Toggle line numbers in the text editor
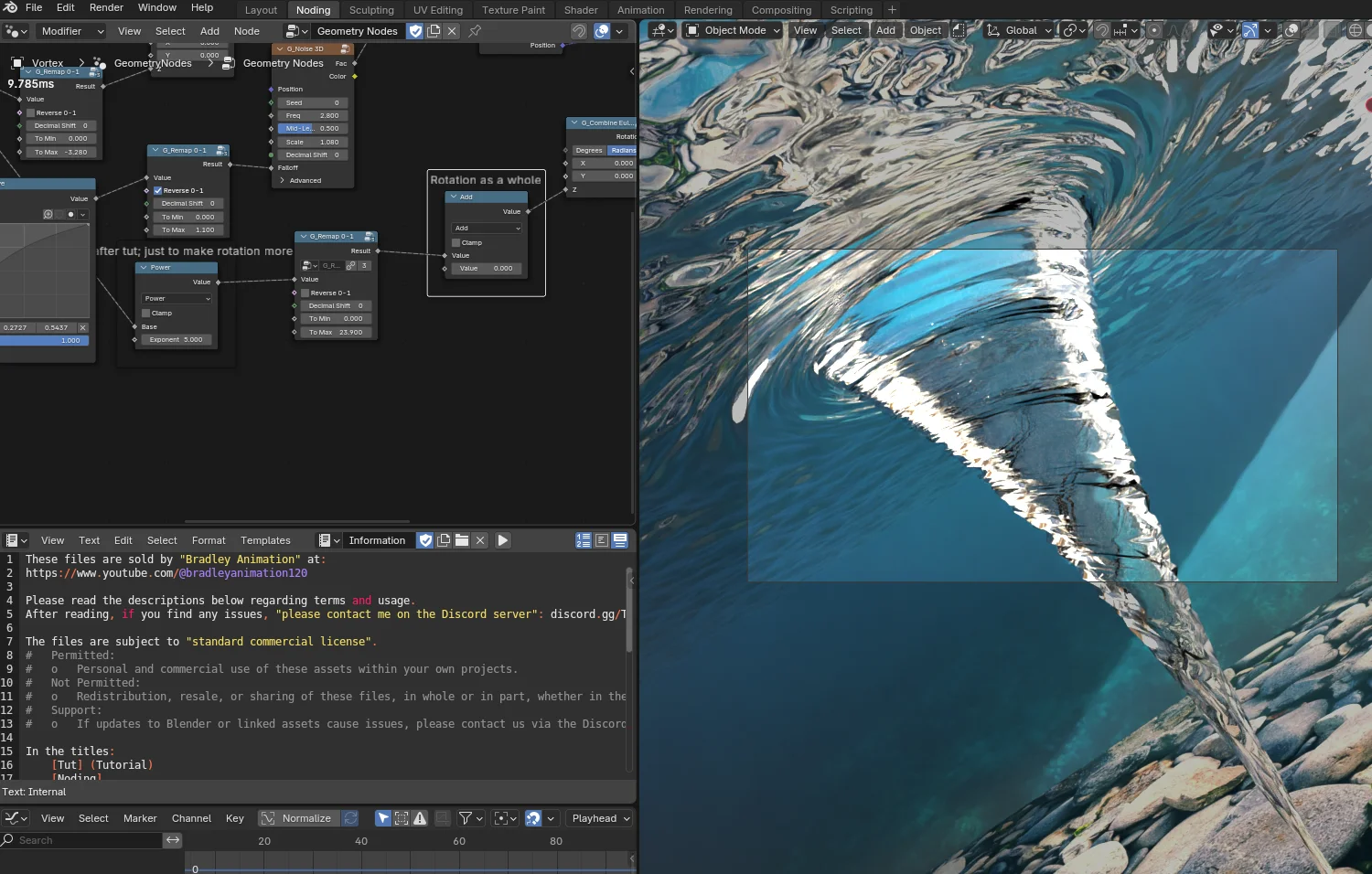1372x874 pixels. [x=584, y=540]
